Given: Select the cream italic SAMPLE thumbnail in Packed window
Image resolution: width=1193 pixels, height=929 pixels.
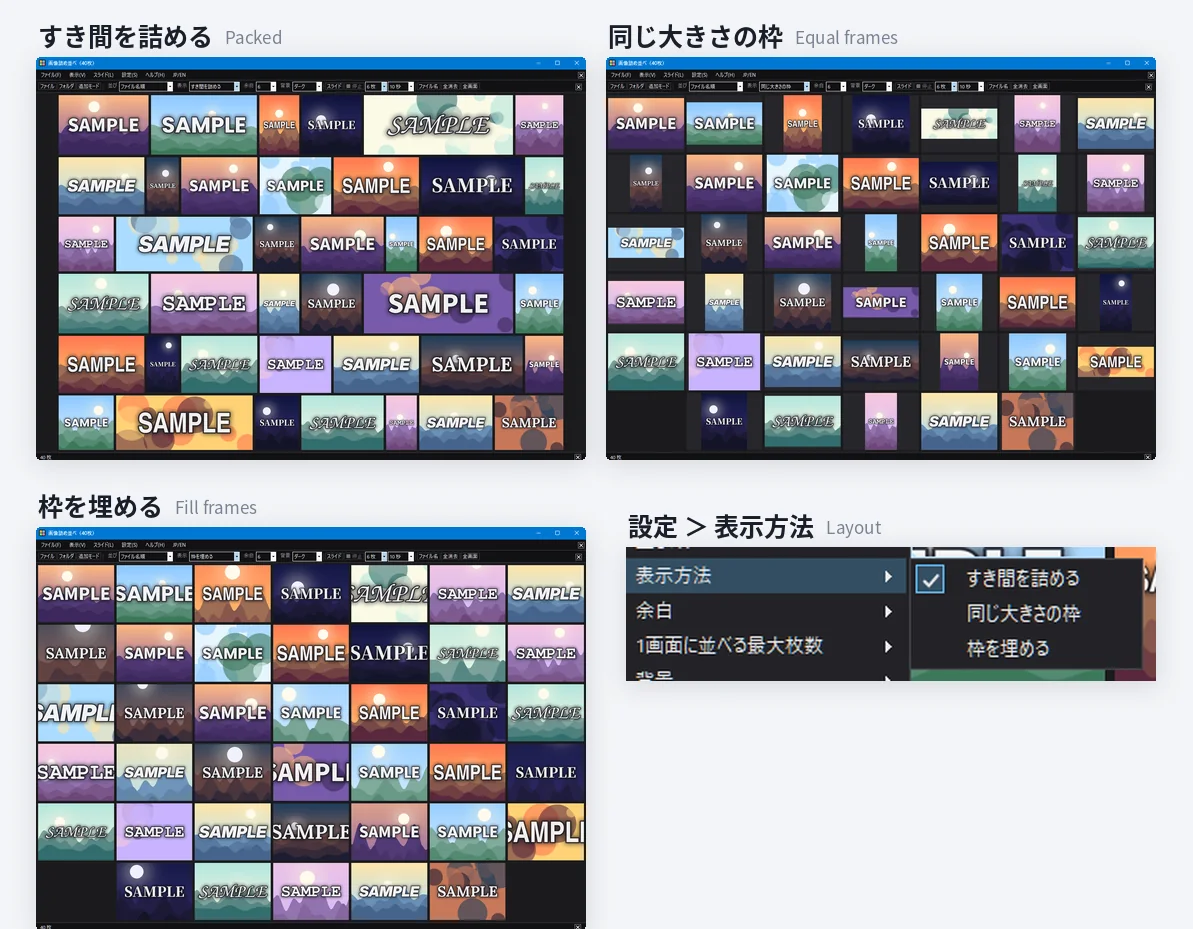Looking at the screenshot, I should (x=438, y=125).
